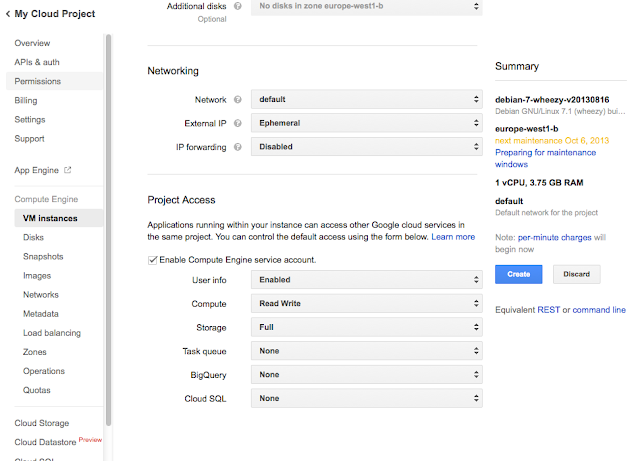This screenshot has height=461, width=640.
Task: Open the Preparing for maintenance windows link
Action: click(x=545, y=158)
